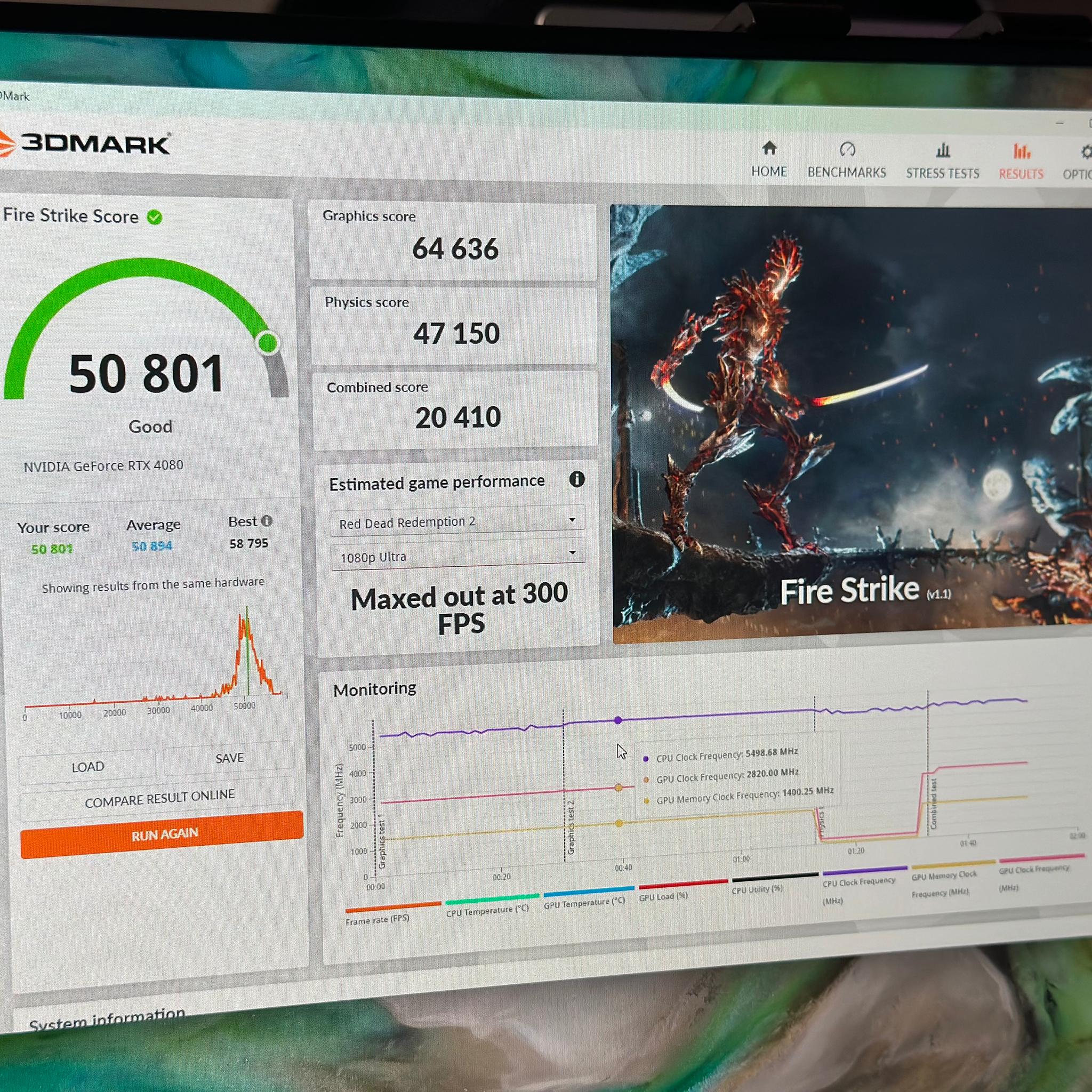This screenshot has height=1092, width=1092.
Task: Toggle the GPU Load (%) legend series
Action: pos(663,896)
